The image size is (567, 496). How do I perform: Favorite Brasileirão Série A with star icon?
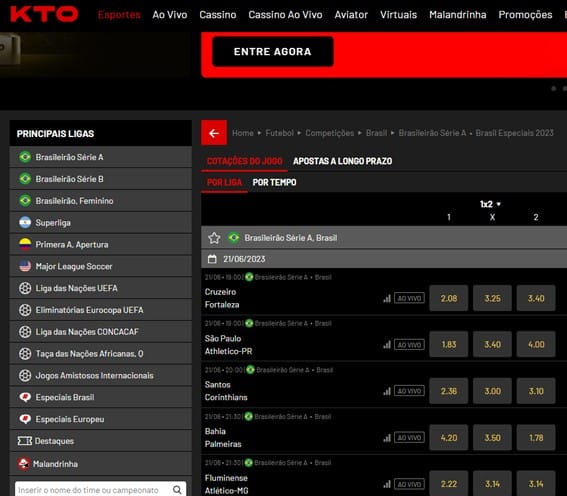[x=214, y=238]
